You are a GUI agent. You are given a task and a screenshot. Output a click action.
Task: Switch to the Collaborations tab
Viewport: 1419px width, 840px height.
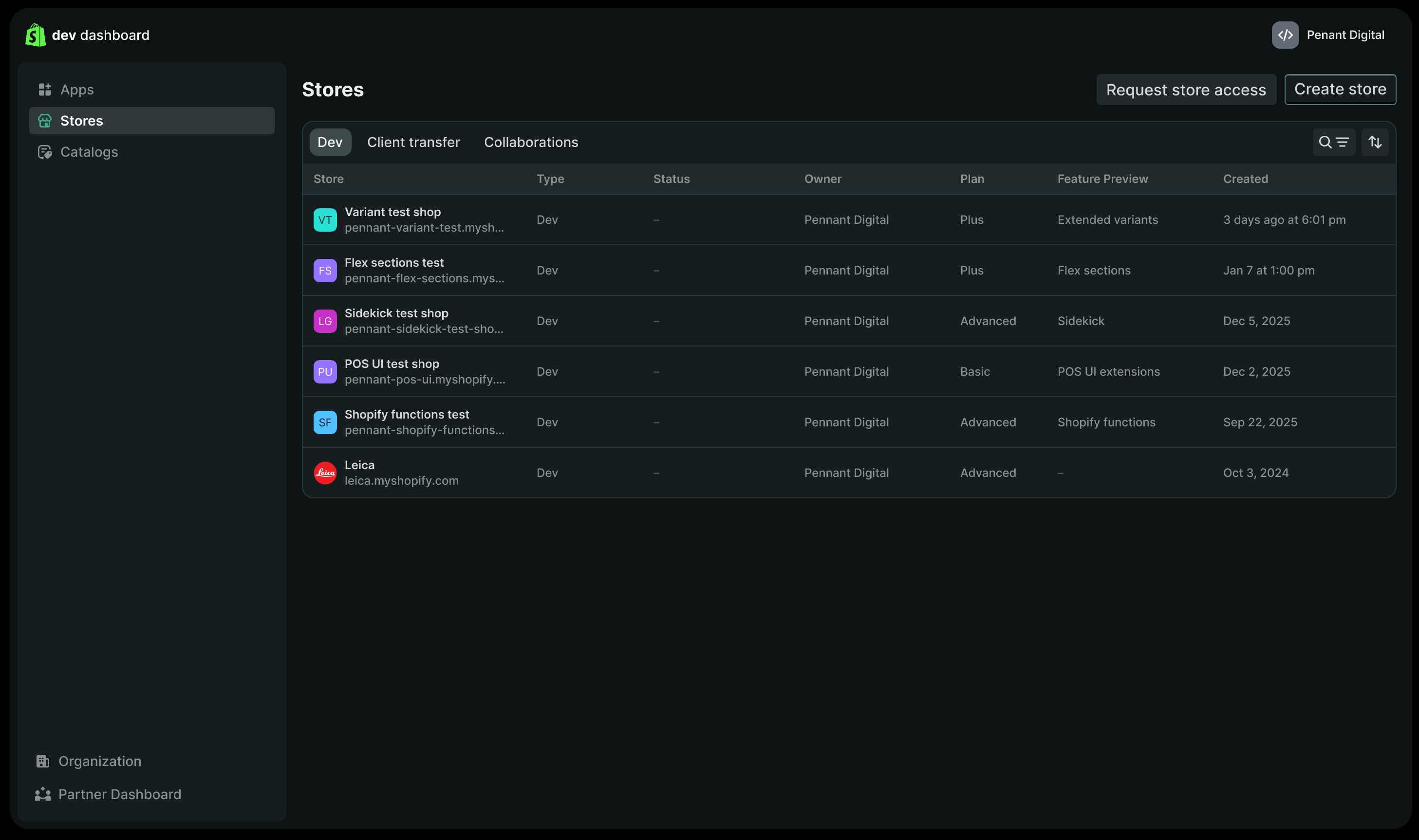pos(531,142)
